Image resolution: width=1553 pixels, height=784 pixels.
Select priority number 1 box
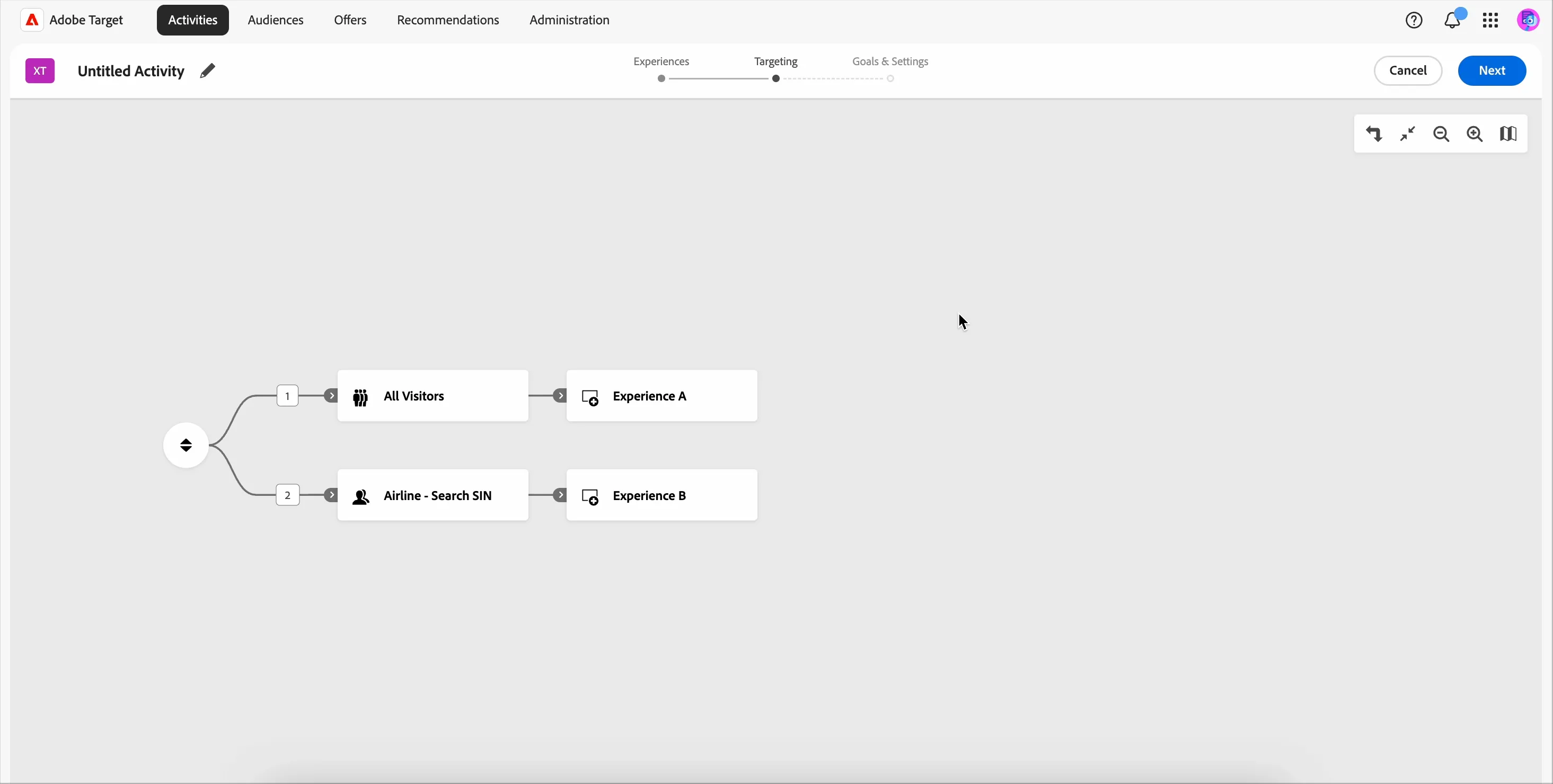click(288, 396)
